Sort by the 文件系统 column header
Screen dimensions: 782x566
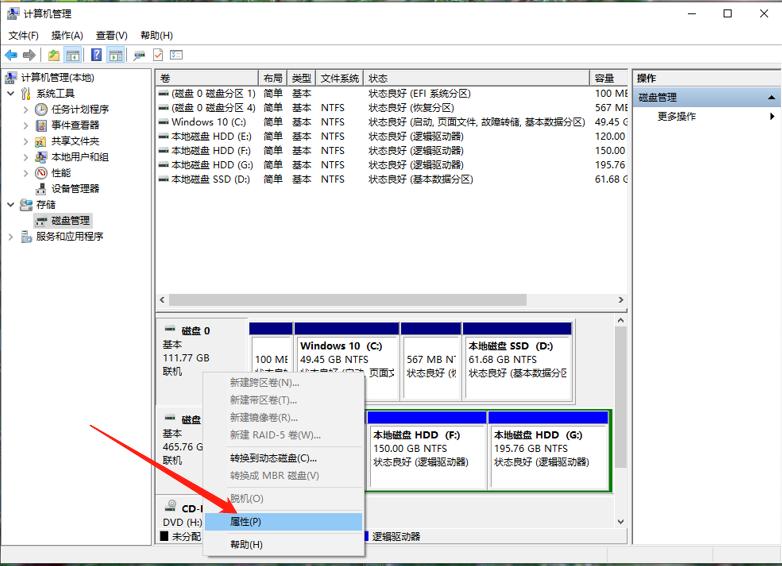coord(340,78)
